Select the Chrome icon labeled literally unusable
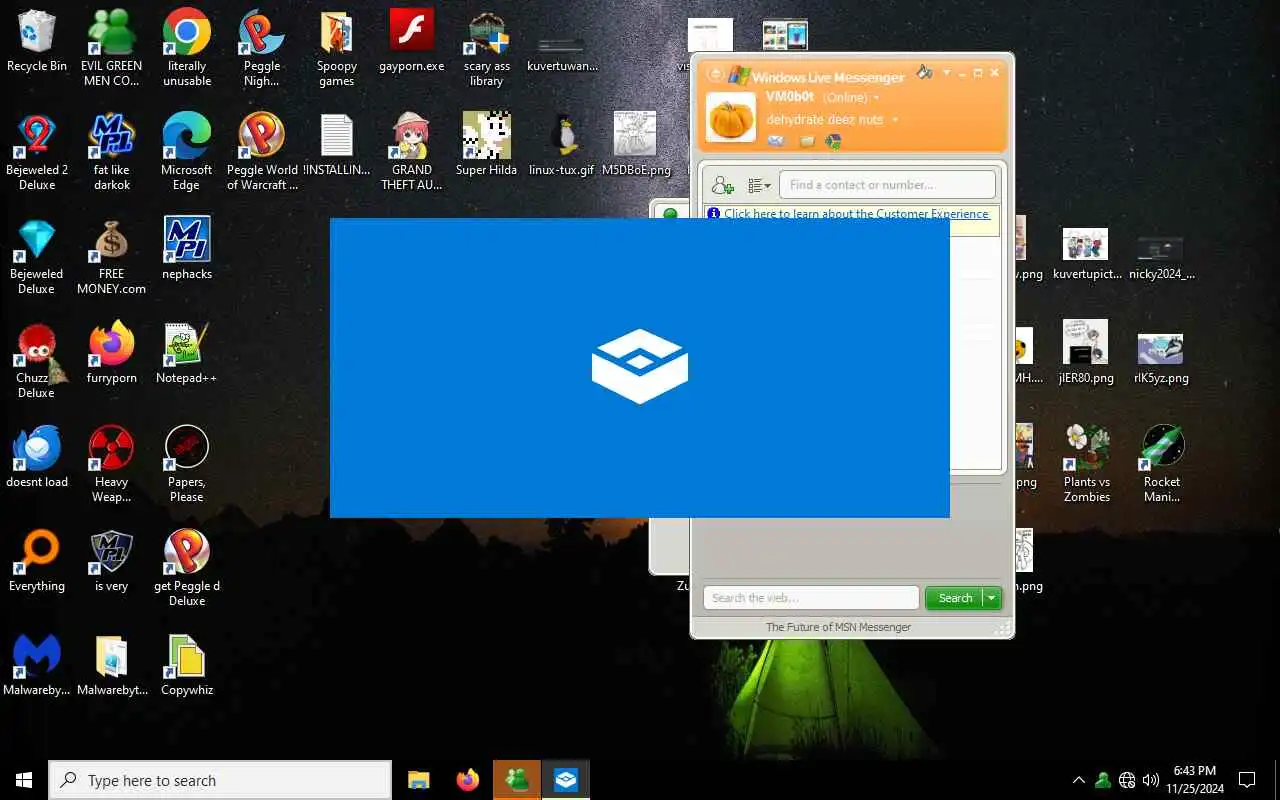 pos(187,48)
